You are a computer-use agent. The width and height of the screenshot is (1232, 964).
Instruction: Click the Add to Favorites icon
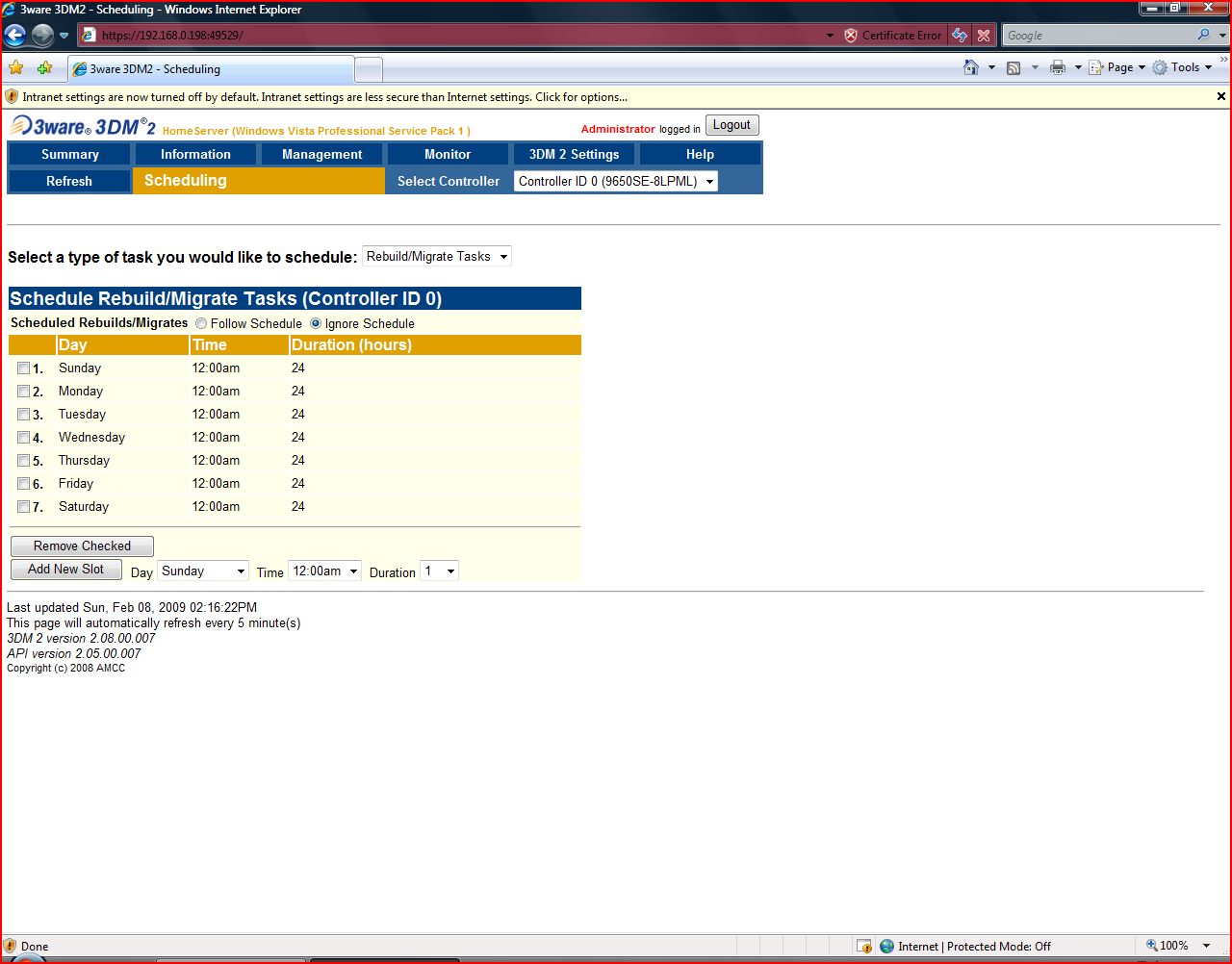44,68
